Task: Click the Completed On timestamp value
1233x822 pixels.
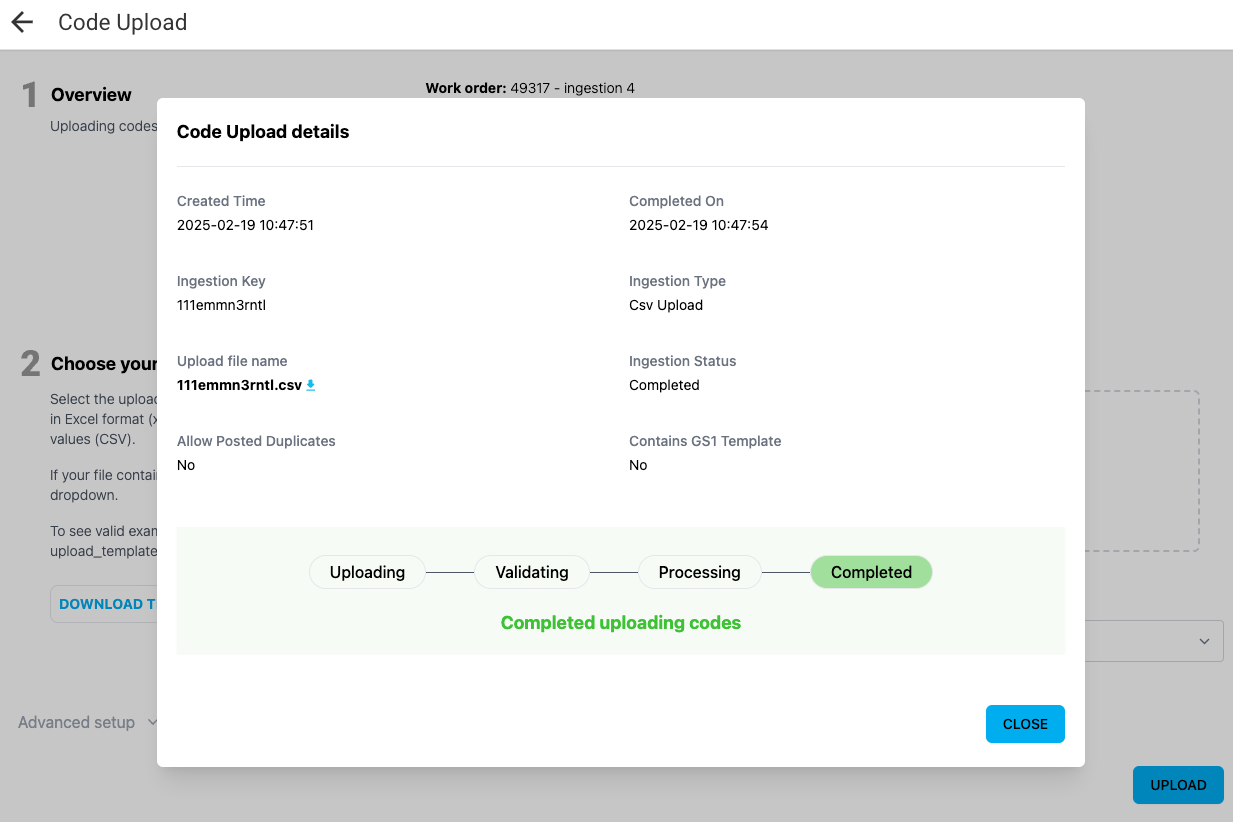Action: click(698, 225)
